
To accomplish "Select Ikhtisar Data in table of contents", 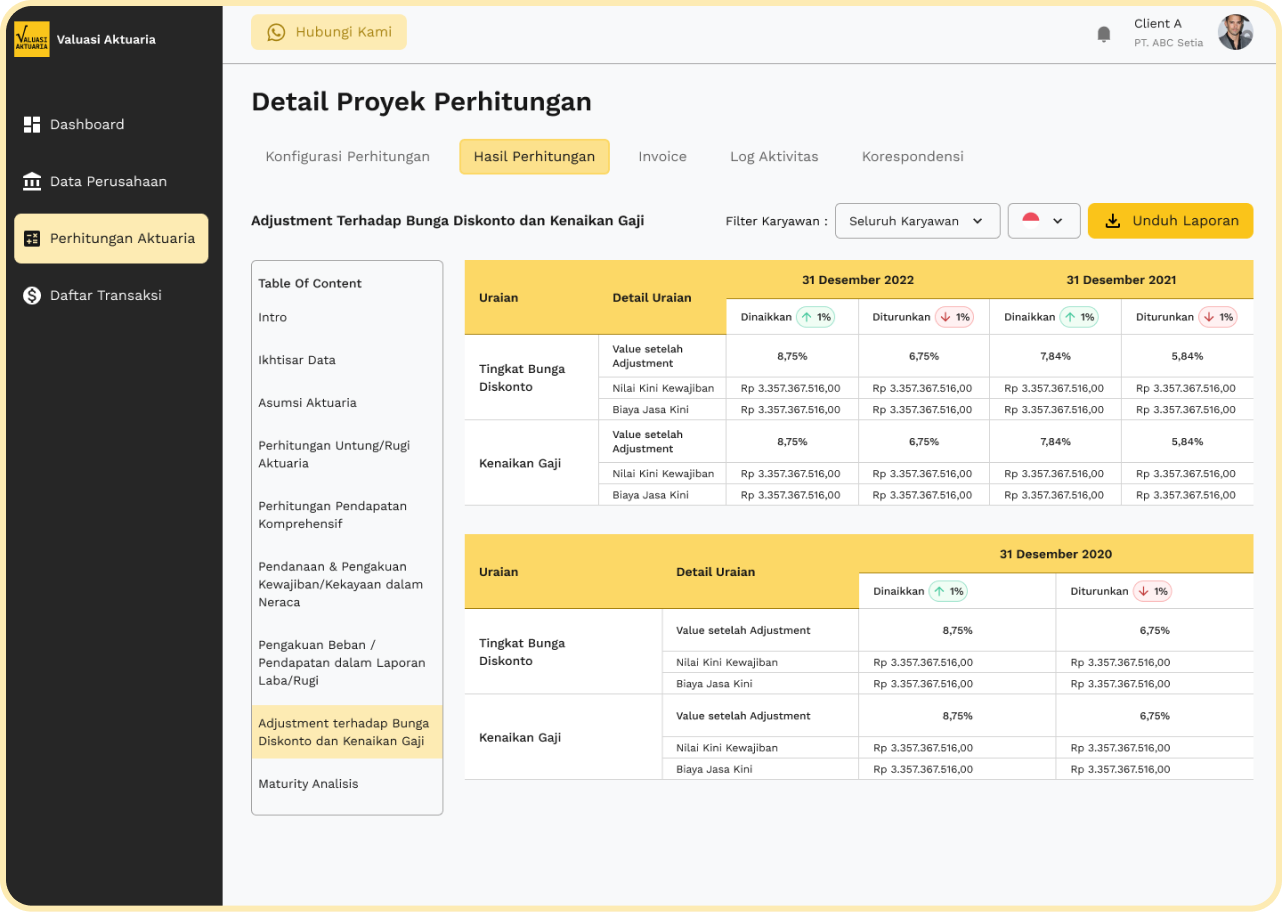I will click(x=297, y=360).
